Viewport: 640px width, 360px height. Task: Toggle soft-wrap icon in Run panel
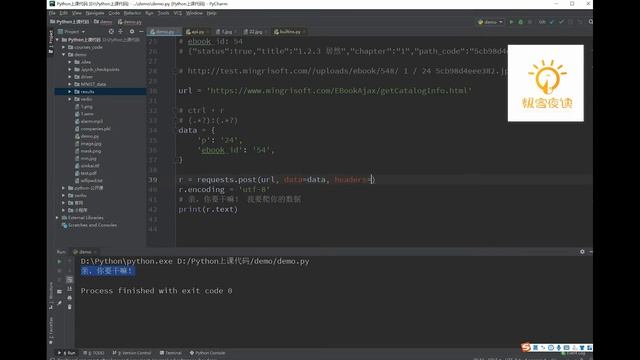pyautogui.click(x=69, y=280)
